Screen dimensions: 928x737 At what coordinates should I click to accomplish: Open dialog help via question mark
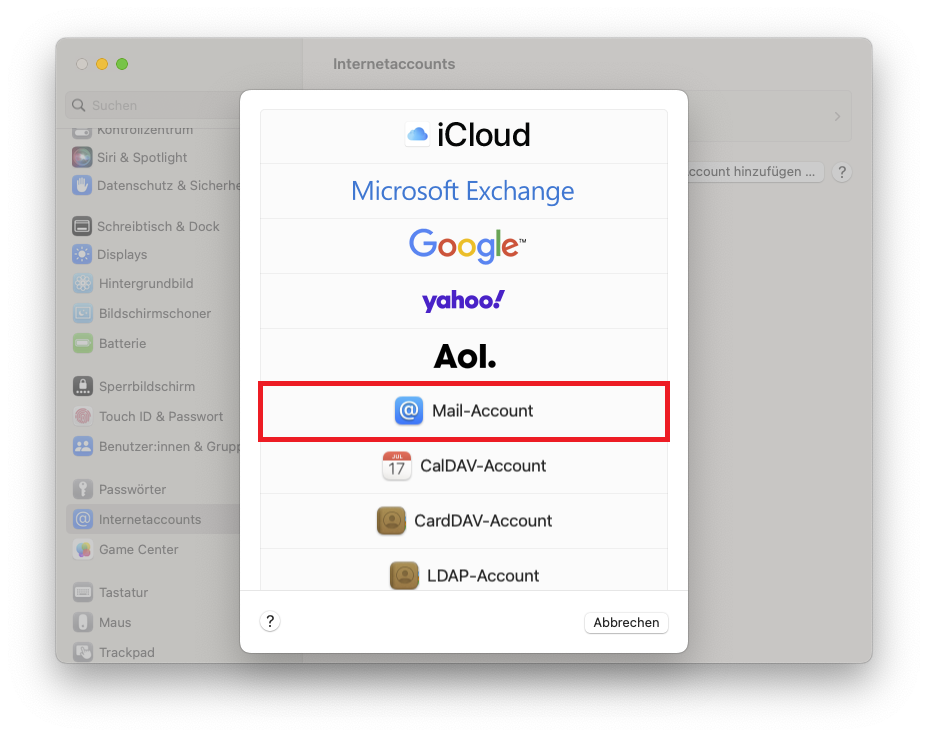270,621
